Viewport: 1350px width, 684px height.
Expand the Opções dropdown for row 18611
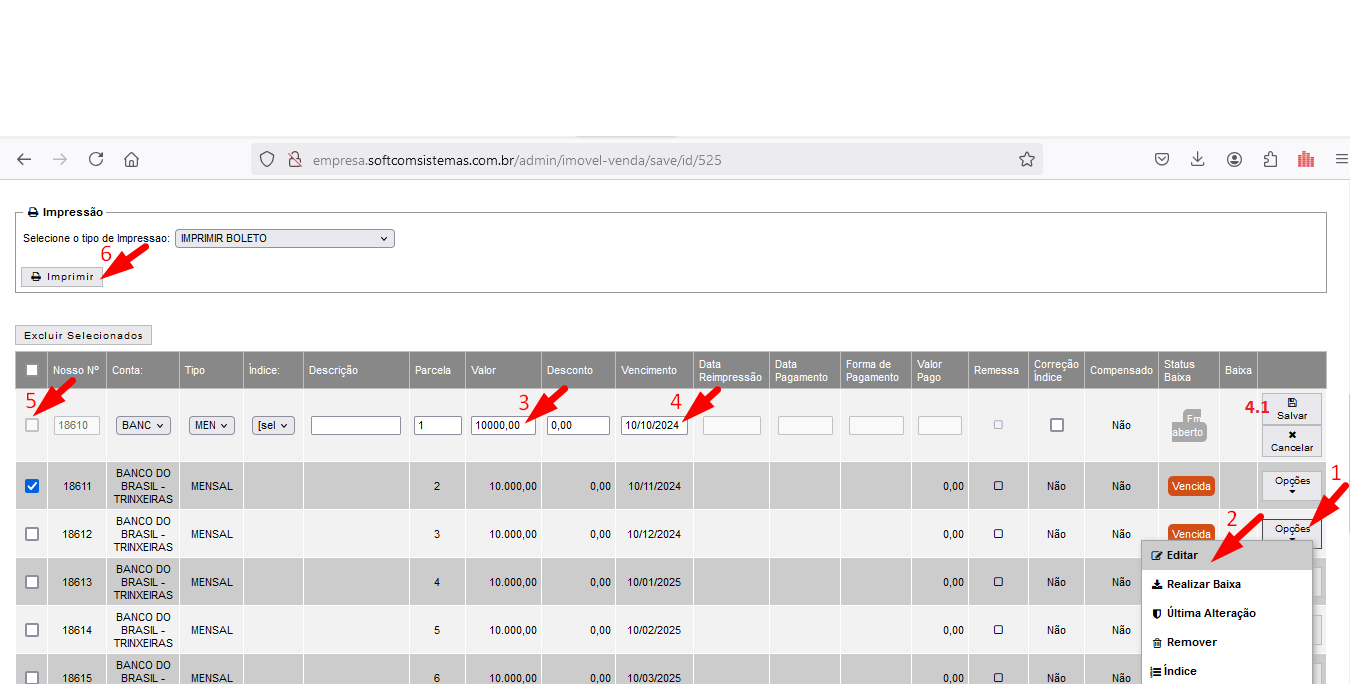(x=1291, y=485)
